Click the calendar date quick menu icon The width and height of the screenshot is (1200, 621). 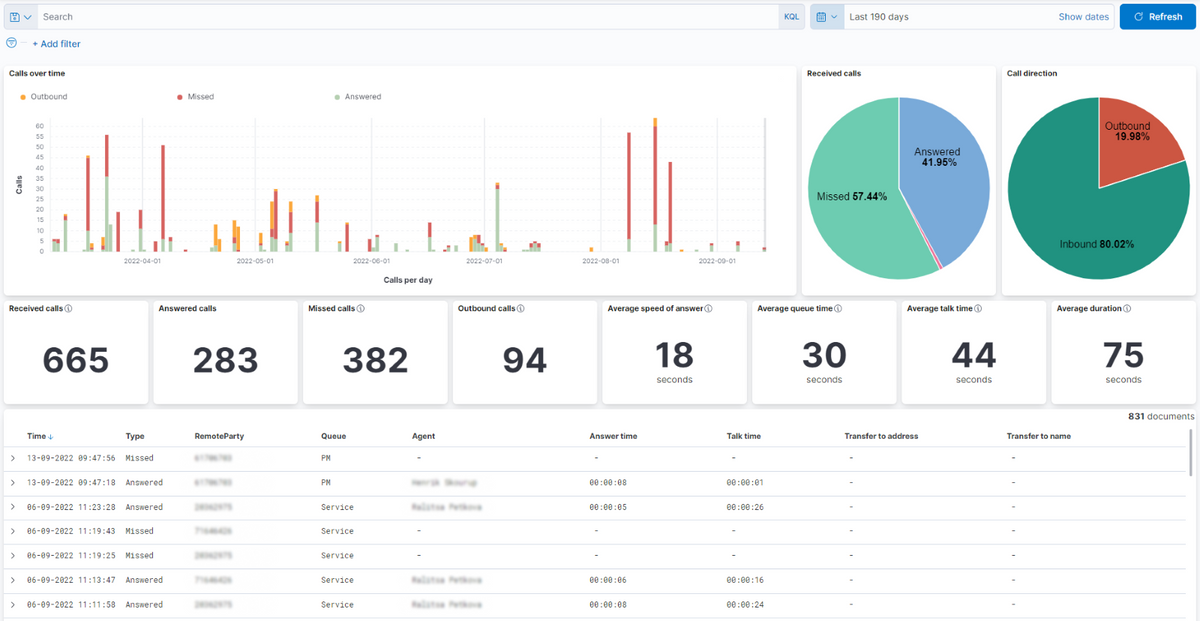[x=826, y=17]
